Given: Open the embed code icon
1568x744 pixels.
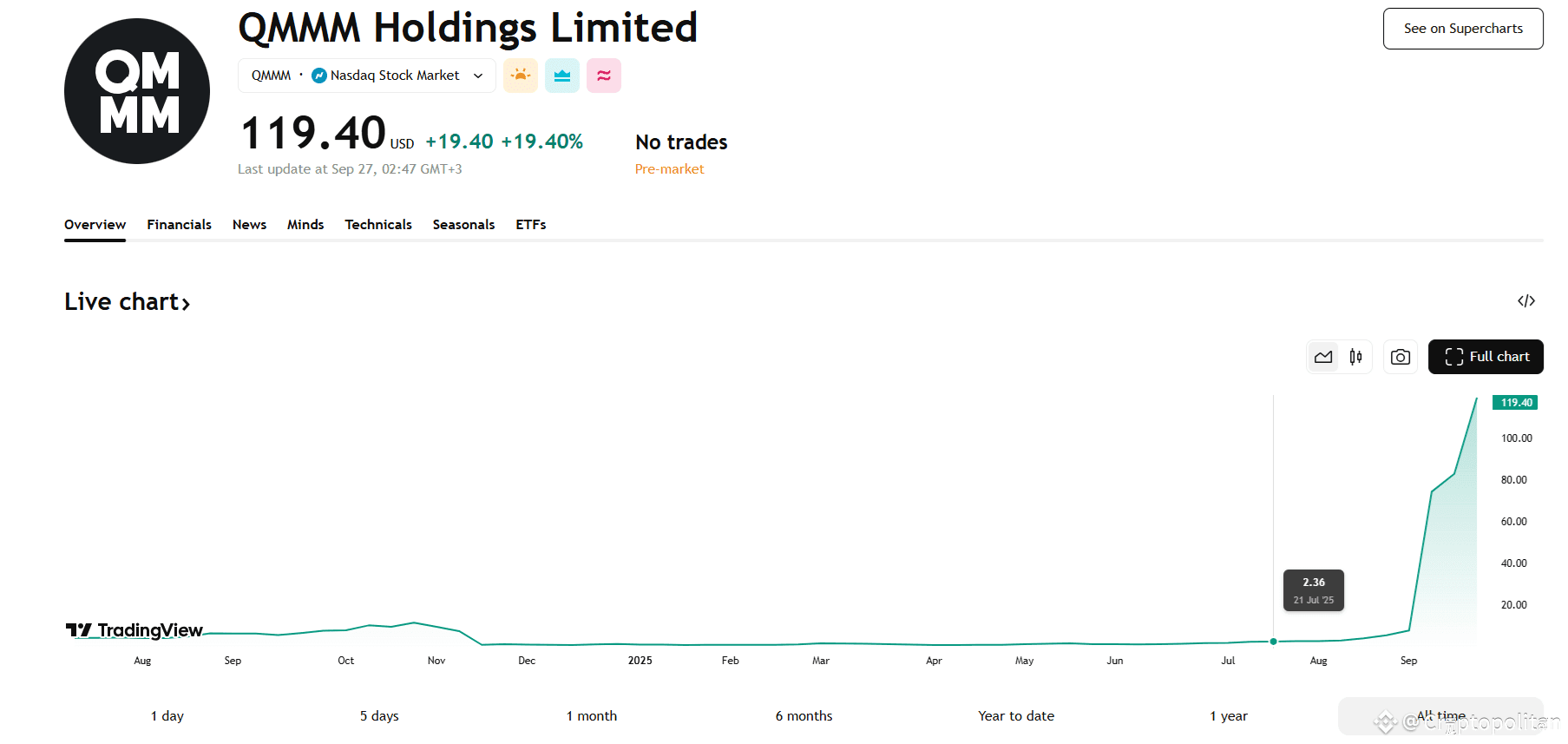Looking at the screenshot, I should (1526, 301).
